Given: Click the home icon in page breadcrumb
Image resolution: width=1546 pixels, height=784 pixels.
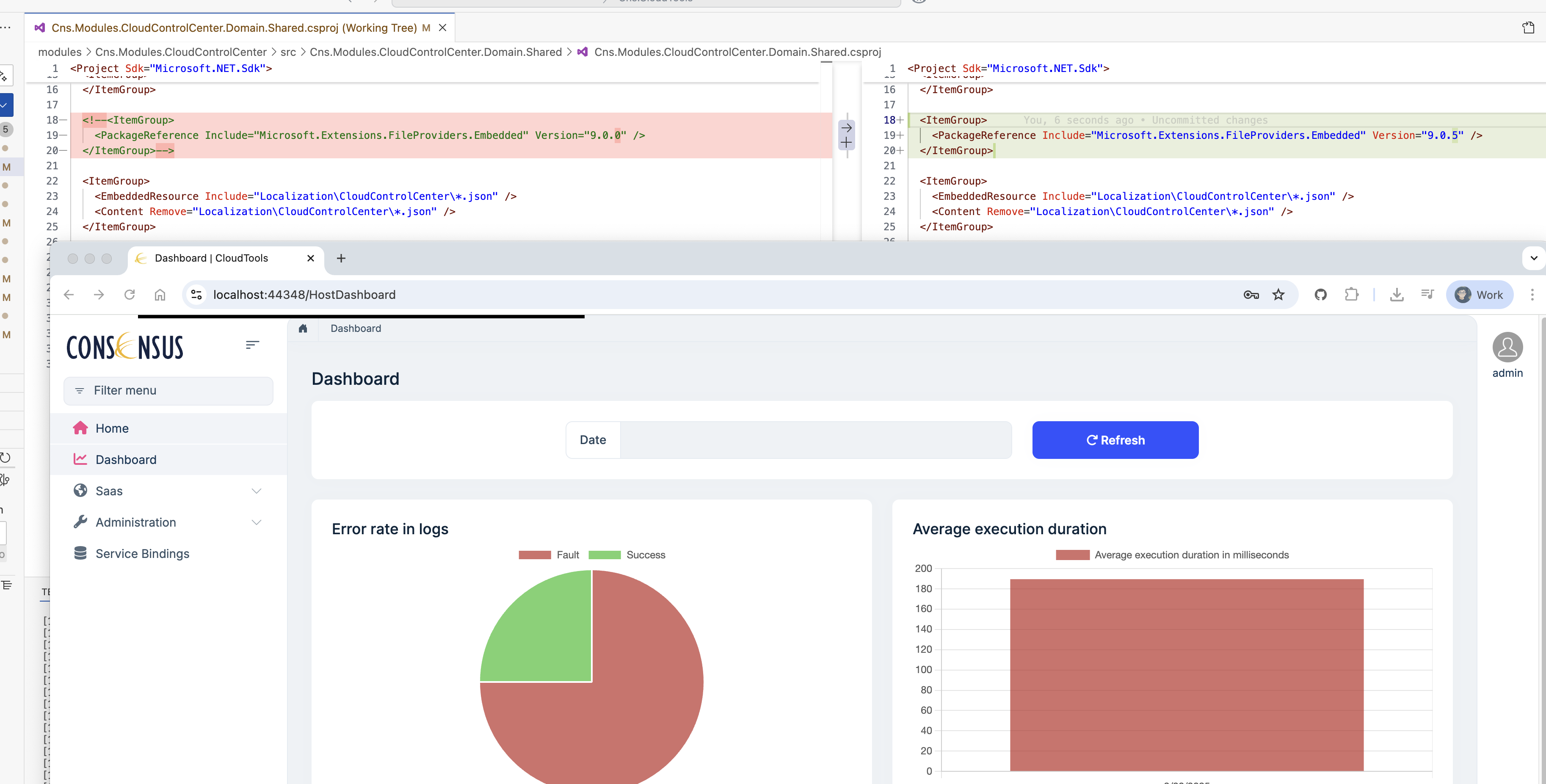Looking at the screenshot, I should 303,329.
